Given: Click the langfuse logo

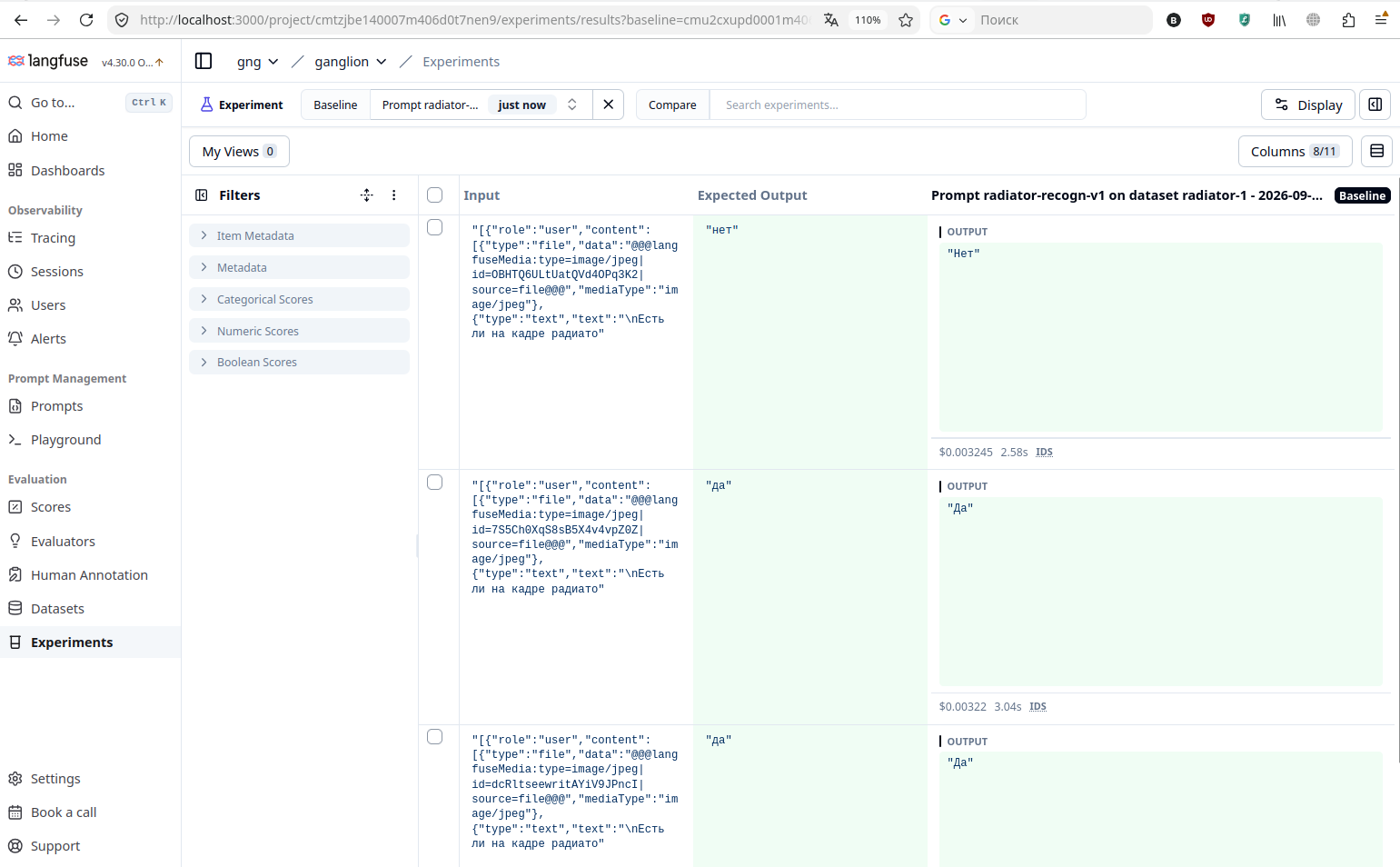Looking at the screenshot, I should [48, 61].
